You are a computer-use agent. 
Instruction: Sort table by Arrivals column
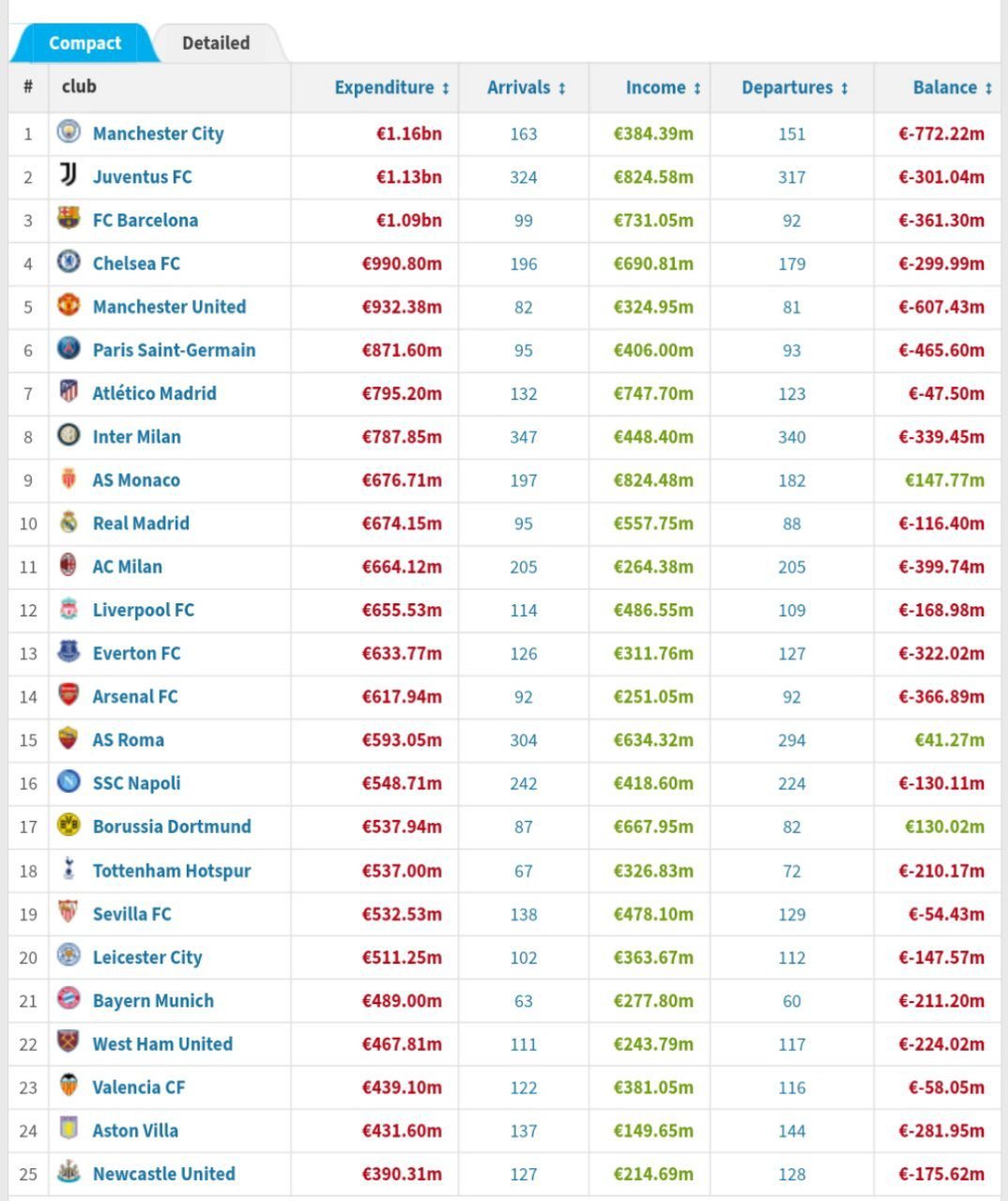526,87
